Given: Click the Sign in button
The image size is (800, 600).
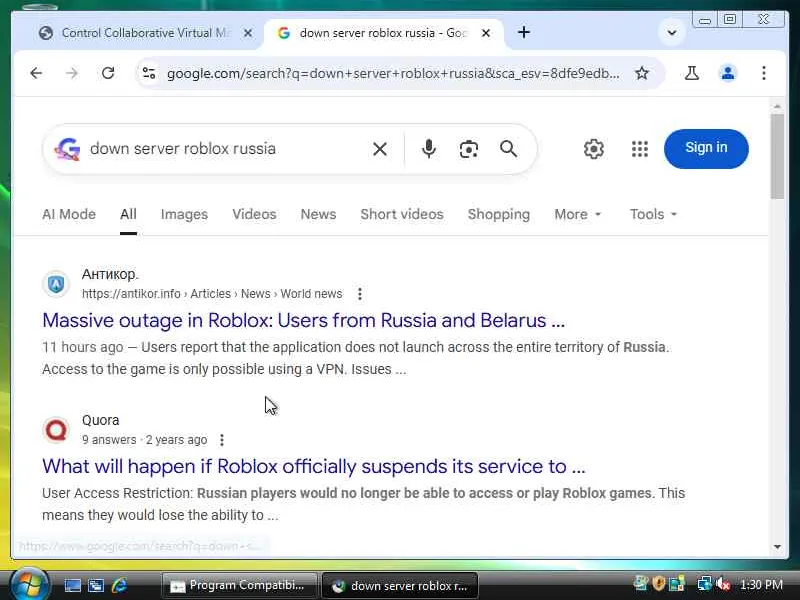Looking at the screenshot, I should pyautogui.click(x=706, y=148).
